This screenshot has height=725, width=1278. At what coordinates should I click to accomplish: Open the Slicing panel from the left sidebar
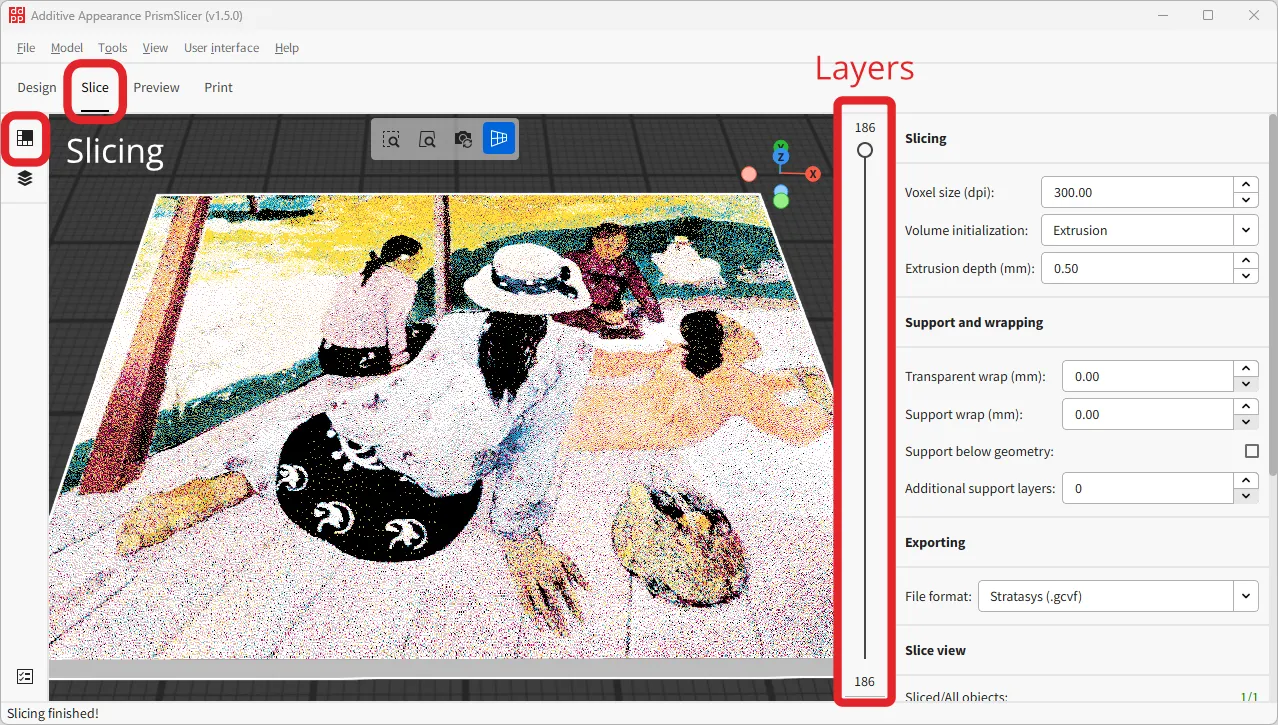point(25,140)
